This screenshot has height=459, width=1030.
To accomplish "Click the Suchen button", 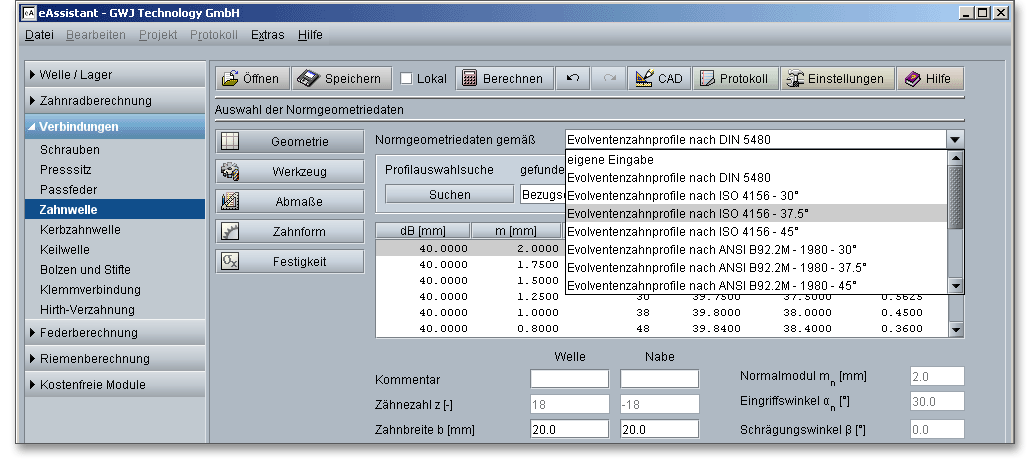I will pos(449,195).
